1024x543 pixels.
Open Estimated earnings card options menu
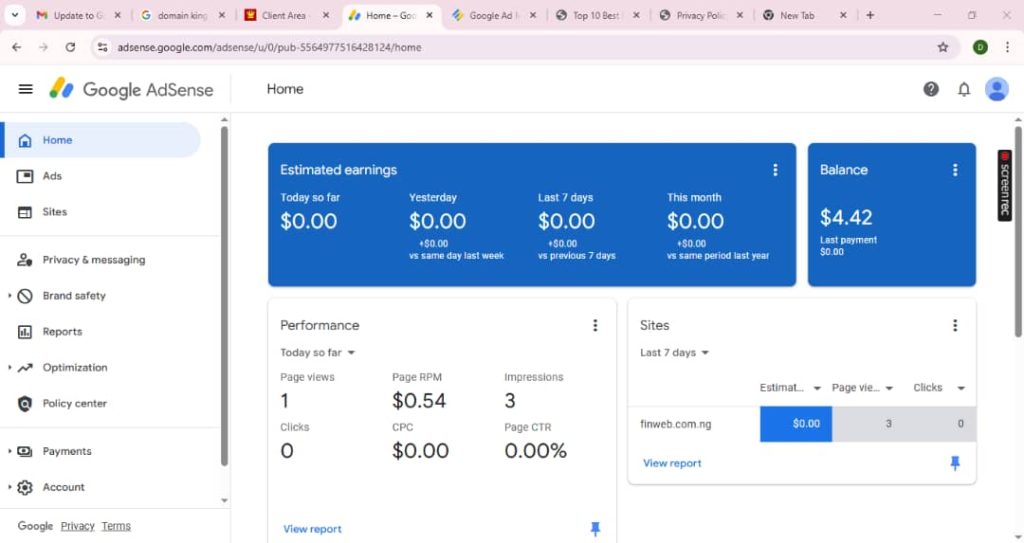click(x=775, y=170)
